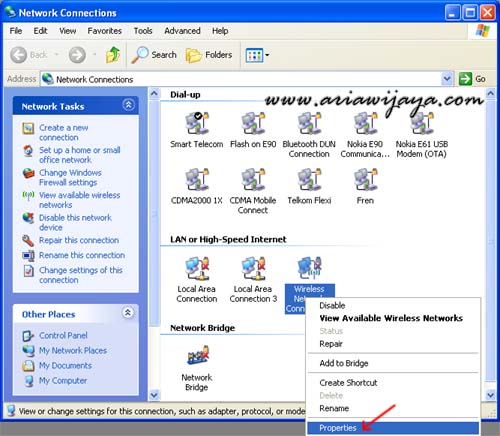
Task: Select the Flash on E90 connection icon
Action: tap(253, 123)
